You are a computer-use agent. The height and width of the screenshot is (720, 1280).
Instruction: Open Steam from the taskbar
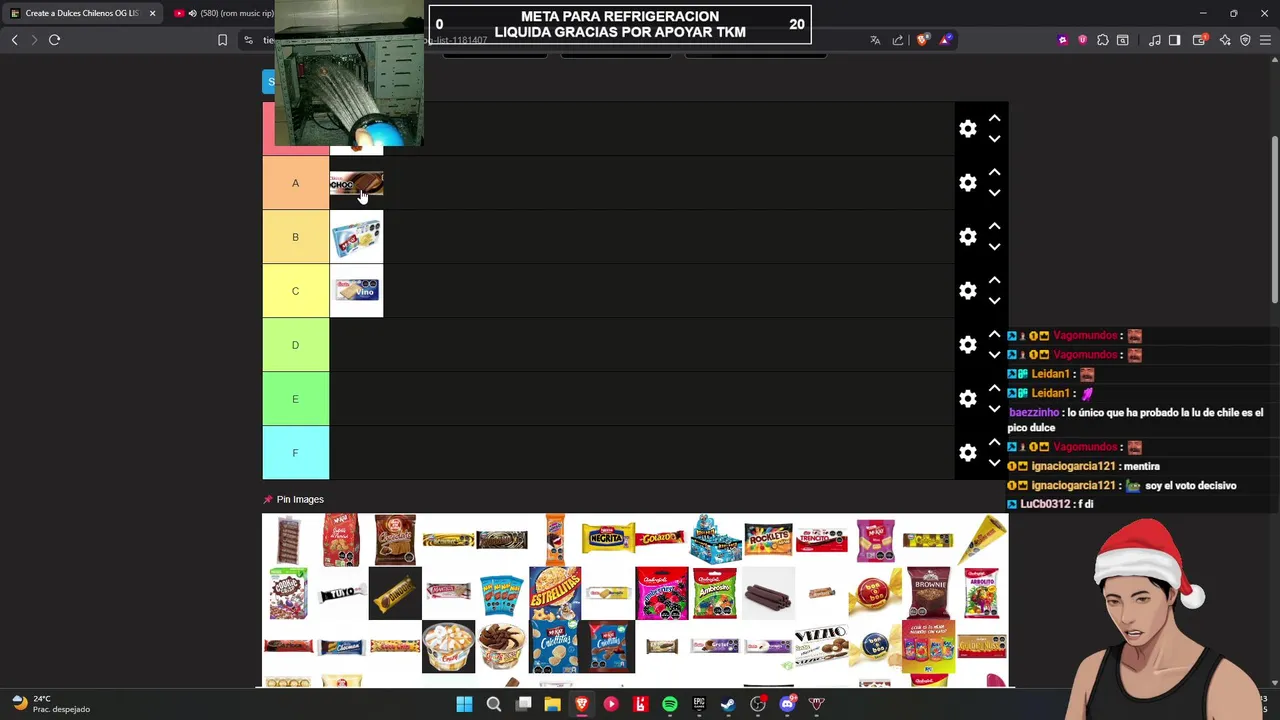(x=728, y=704)
